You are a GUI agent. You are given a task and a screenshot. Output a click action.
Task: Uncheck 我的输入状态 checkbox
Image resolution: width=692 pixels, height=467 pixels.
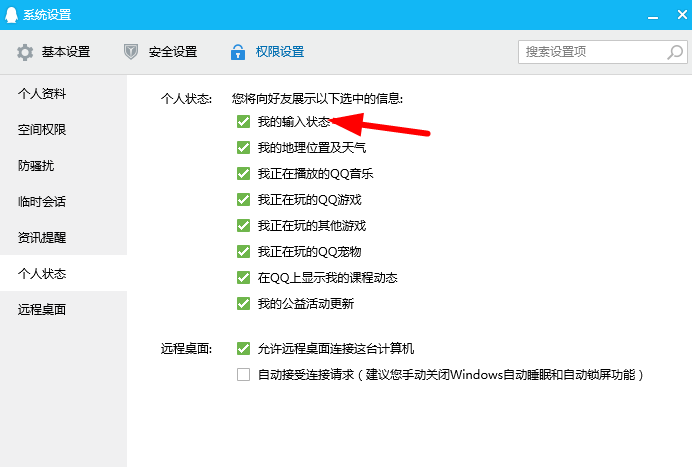click(243, 121)
